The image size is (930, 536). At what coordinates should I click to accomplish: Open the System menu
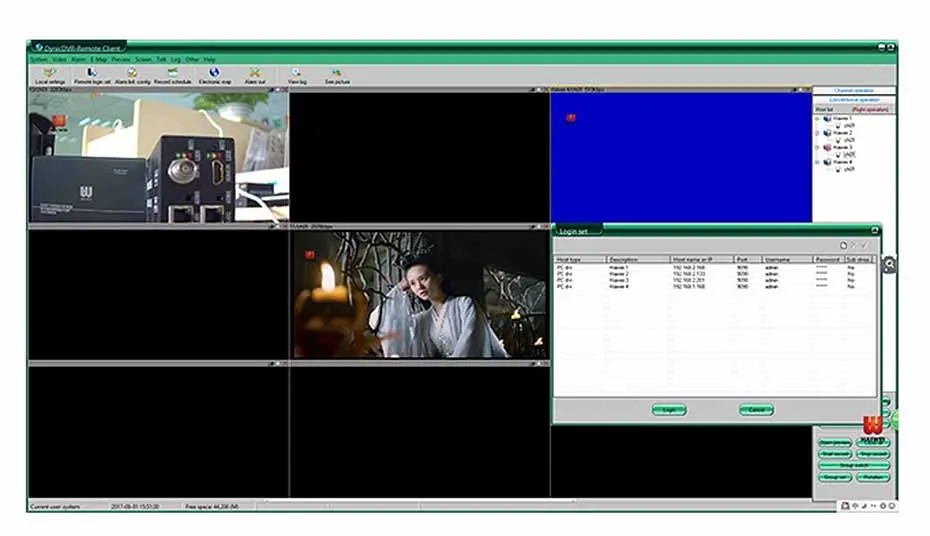tap(39, 59)
